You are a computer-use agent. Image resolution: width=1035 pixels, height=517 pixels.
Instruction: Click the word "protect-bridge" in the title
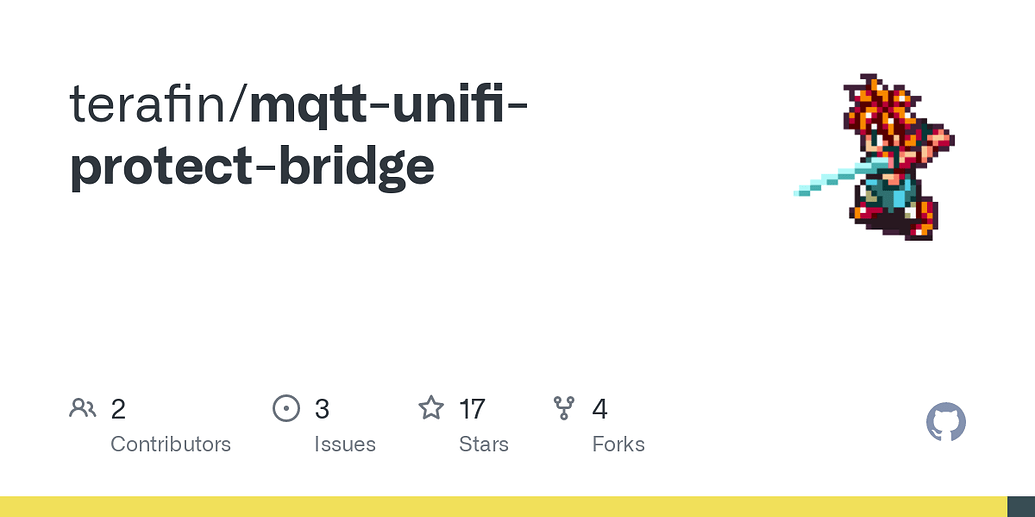click(252, 166)
